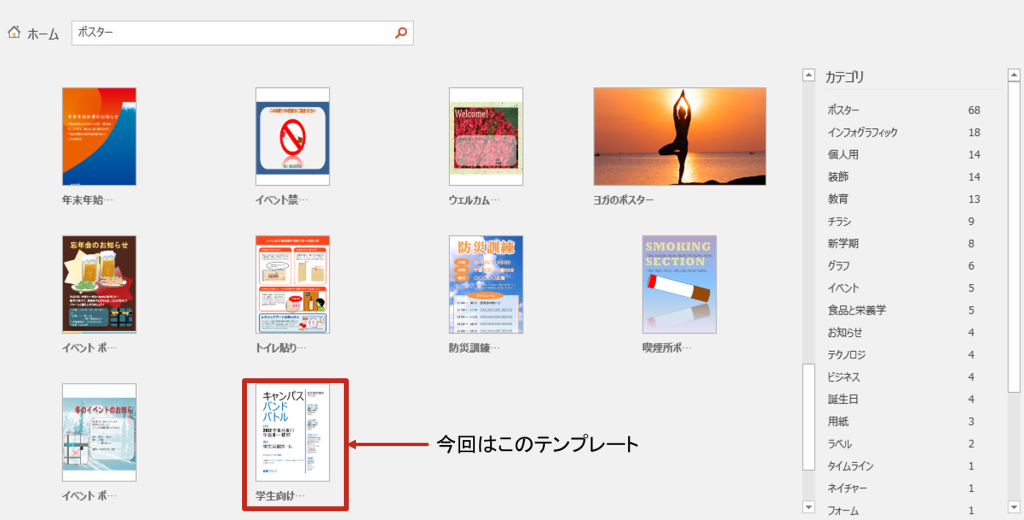Open the 年末年始 poster template
Viewport: 1024px width, 520px height.
[x=99, y=136]
